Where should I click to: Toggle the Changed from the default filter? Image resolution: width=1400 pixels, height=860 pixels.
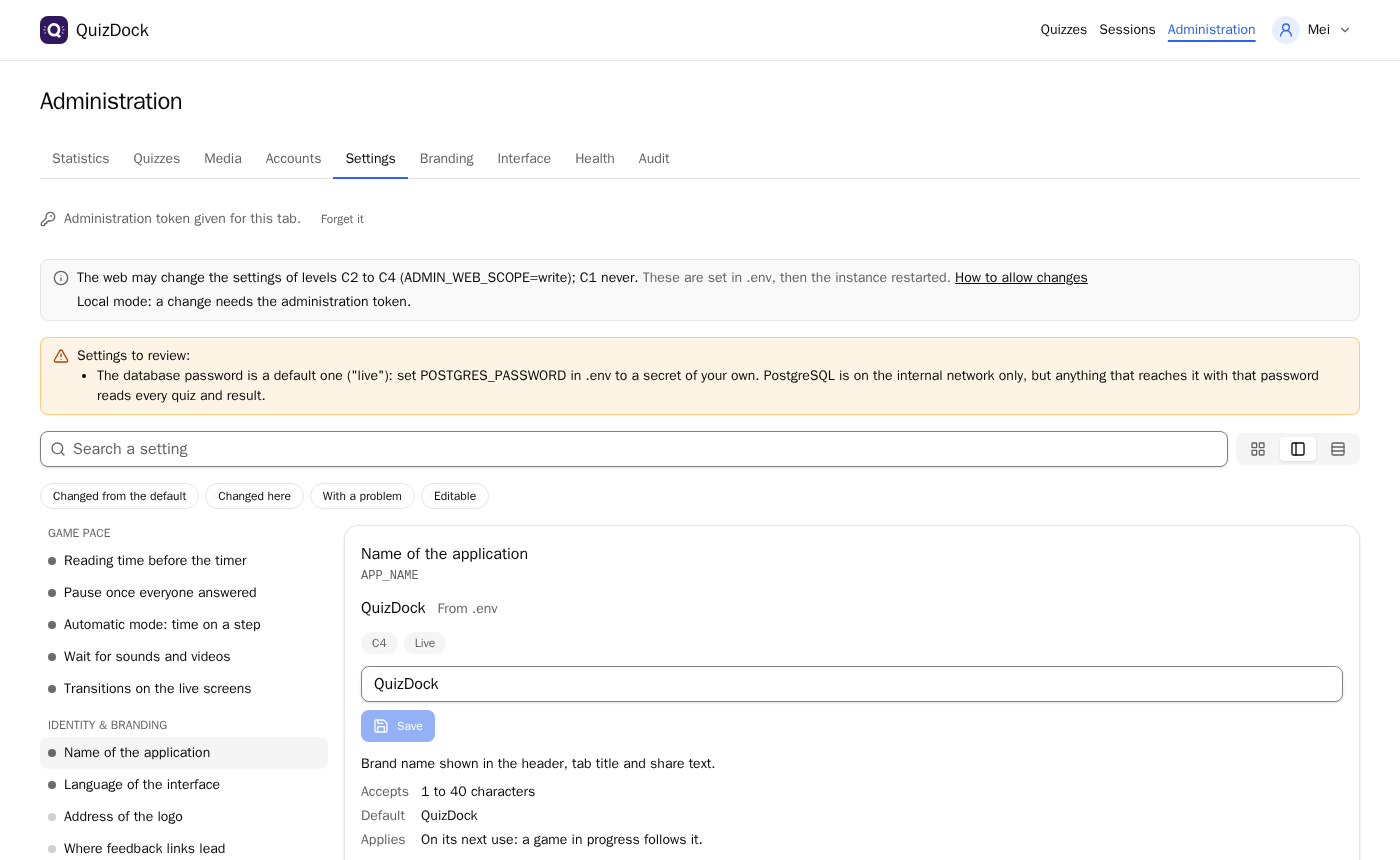tap(119, 496)
